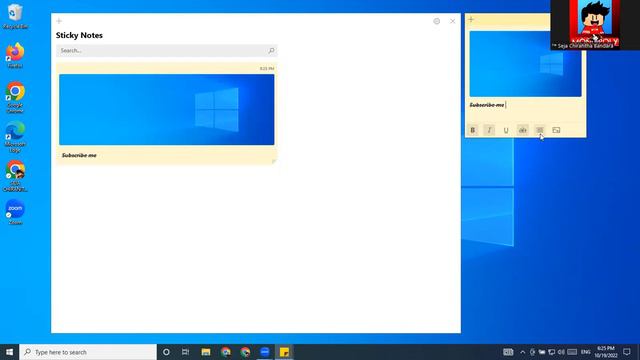Open Sticky Notes settings gear

pyautogui.click(x=437, y=21)
